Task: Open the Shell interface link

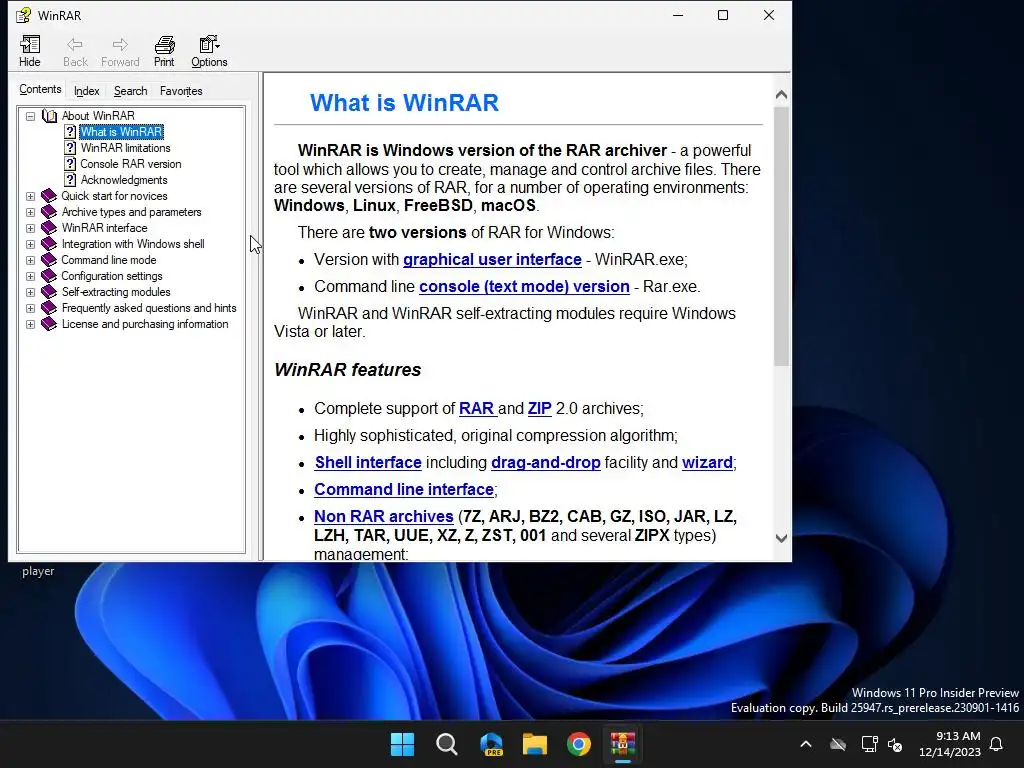Action: 368,462
